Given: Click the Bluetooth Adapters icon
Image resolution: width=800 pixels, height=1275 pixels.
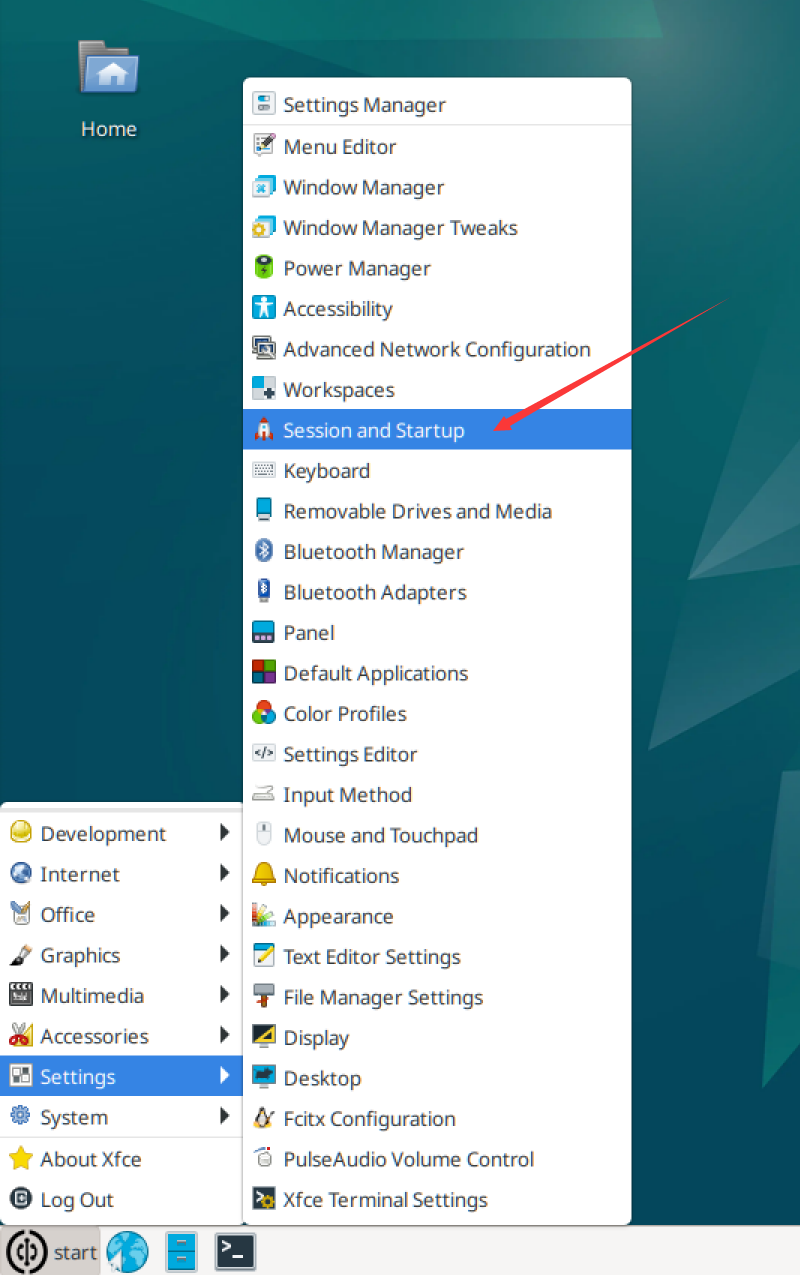Looking at the screenshot, I should click(x=264, y=592).
